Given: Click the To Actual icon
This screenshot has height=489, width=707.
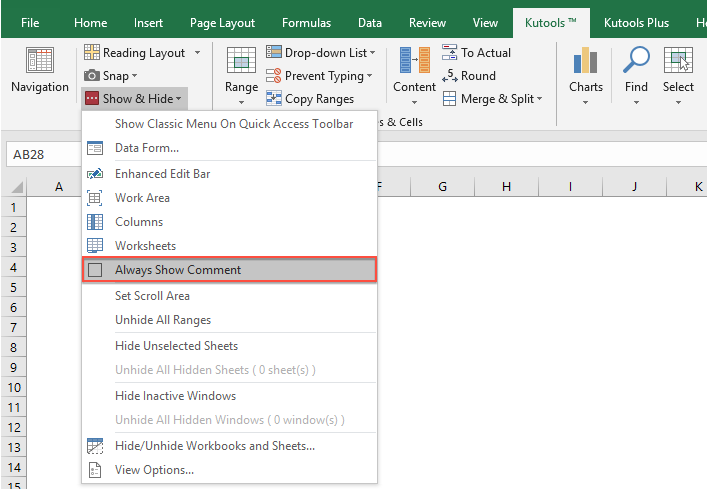Looking at the screenshot, I should (x=450, y=52).
